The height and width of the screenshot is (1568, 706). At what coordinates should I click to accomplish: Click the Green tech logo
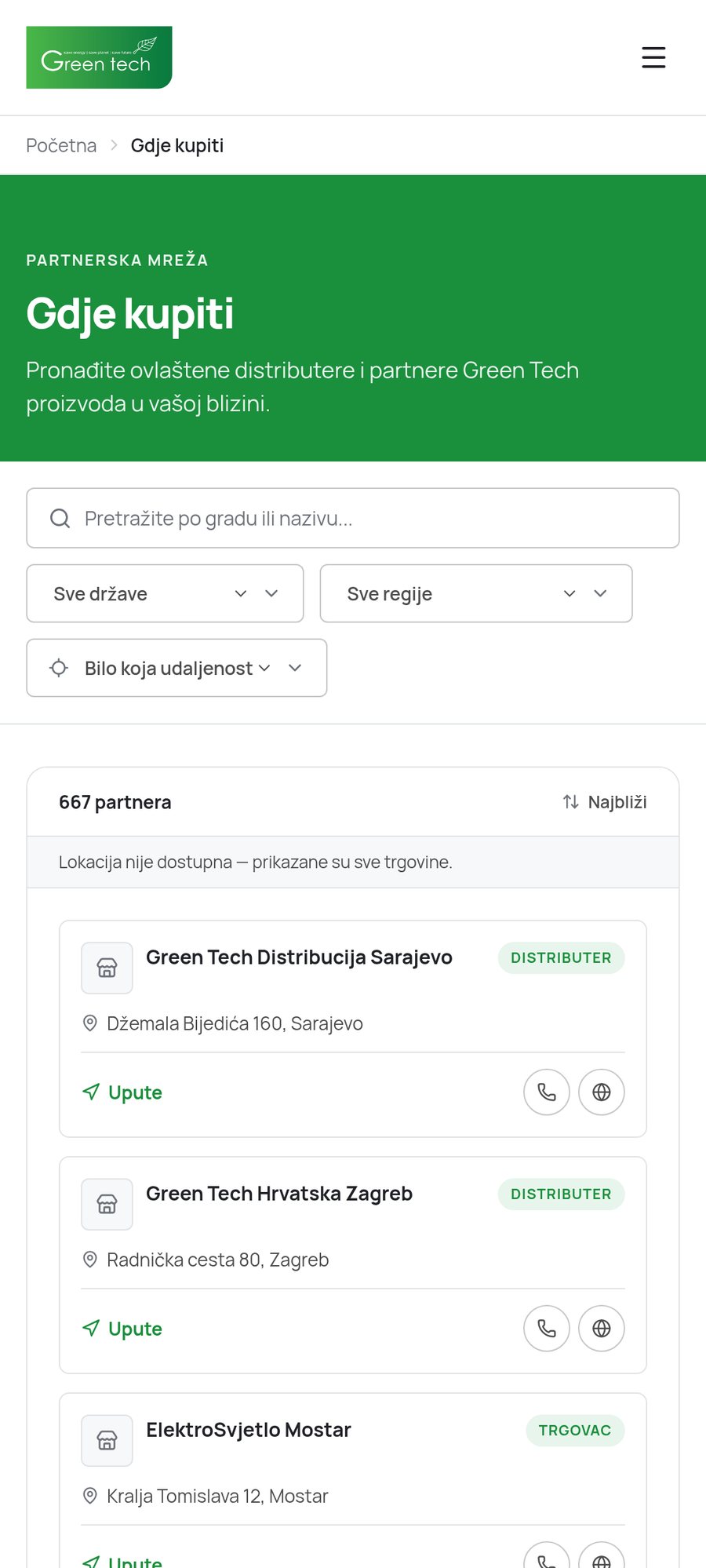(x=99, y=57)
